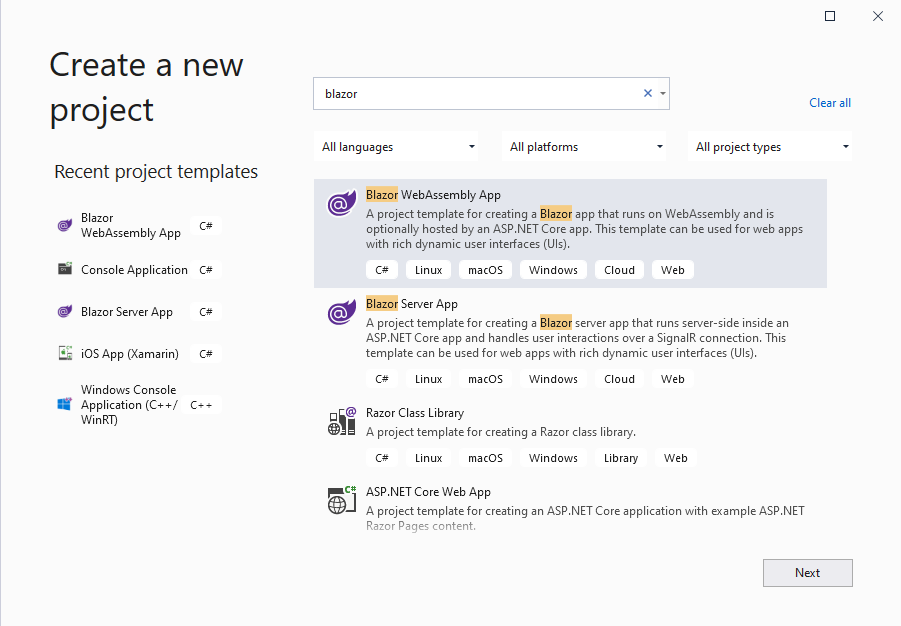Viewport: 901px width, 626px height.
Task: Click Web tag under Razor Class Library
Action: pyautogui.click(x=675, y=458)
